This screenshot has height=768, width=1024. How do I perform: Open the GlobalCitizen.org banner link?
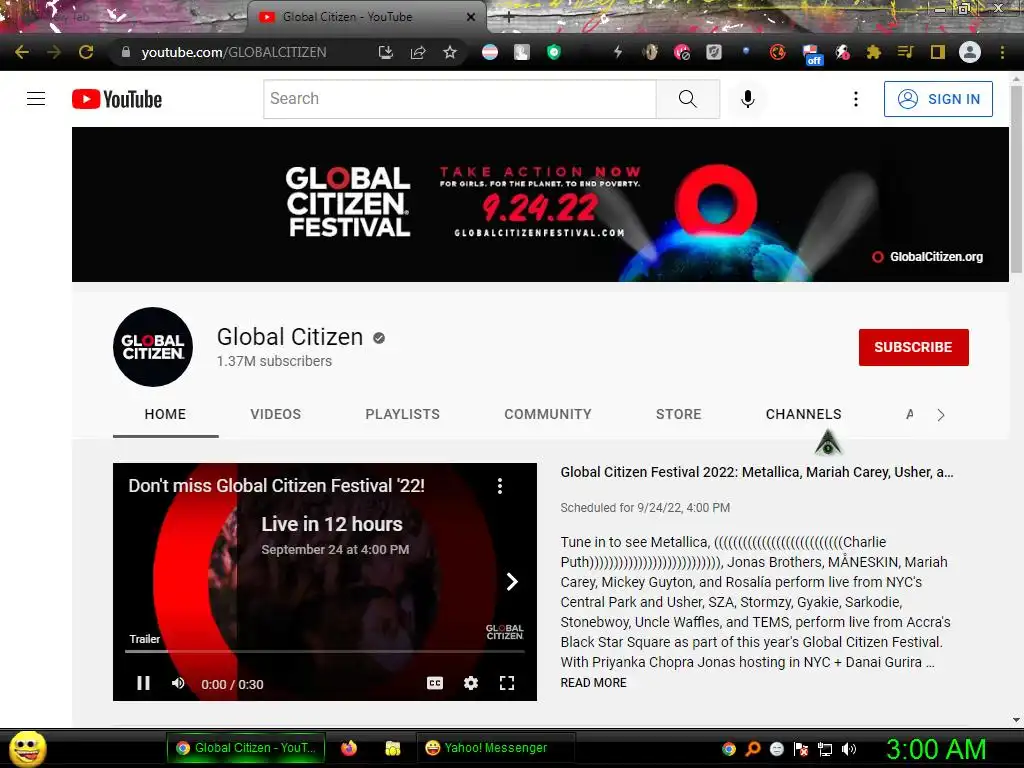(x=928, y=257)
